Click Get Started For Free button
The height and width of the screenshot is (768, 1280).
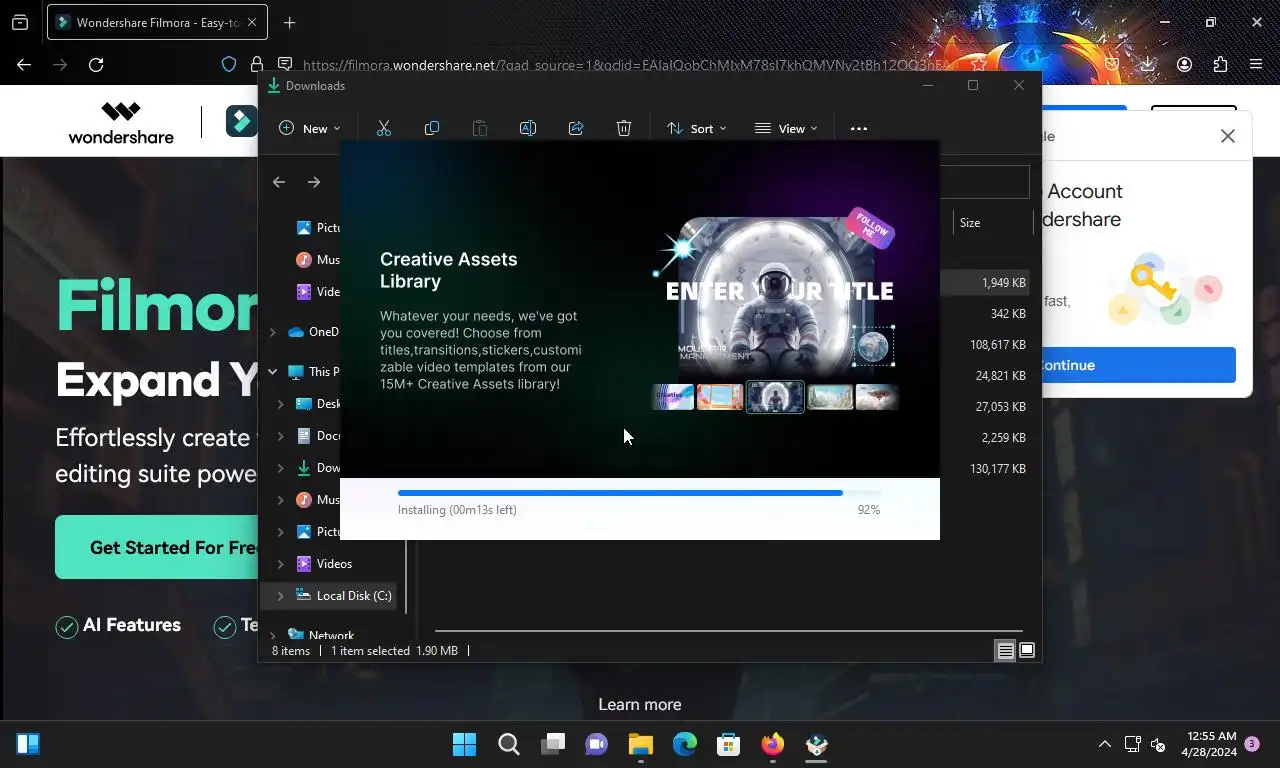coord(157,547)
